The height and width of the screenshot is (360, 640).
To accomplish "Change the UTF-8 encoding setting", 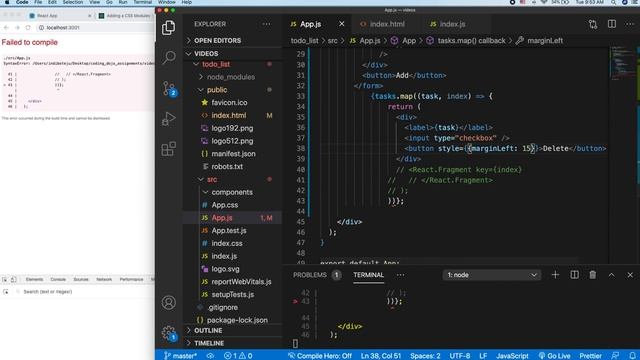I will (460, 356).
